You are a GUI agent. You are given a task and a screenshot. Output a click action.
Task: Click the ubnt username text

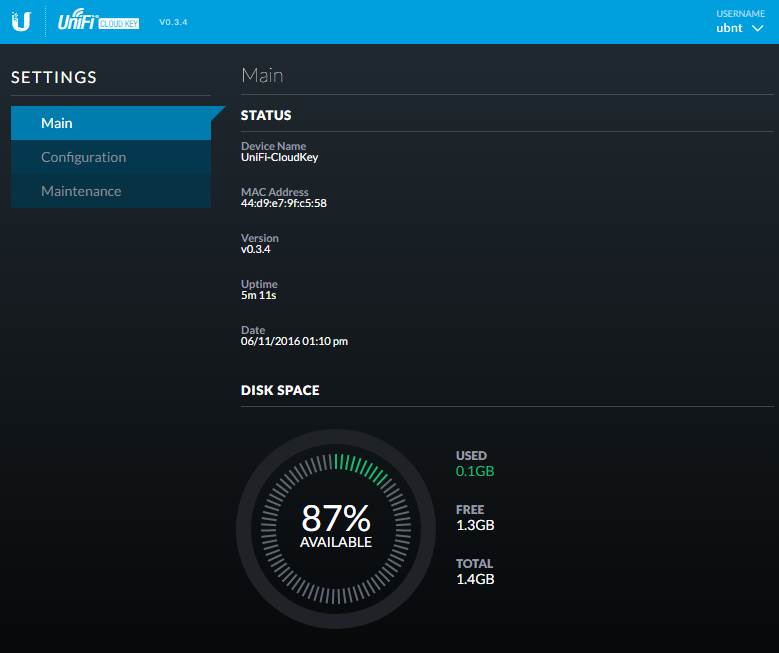[x=729, y=28]
